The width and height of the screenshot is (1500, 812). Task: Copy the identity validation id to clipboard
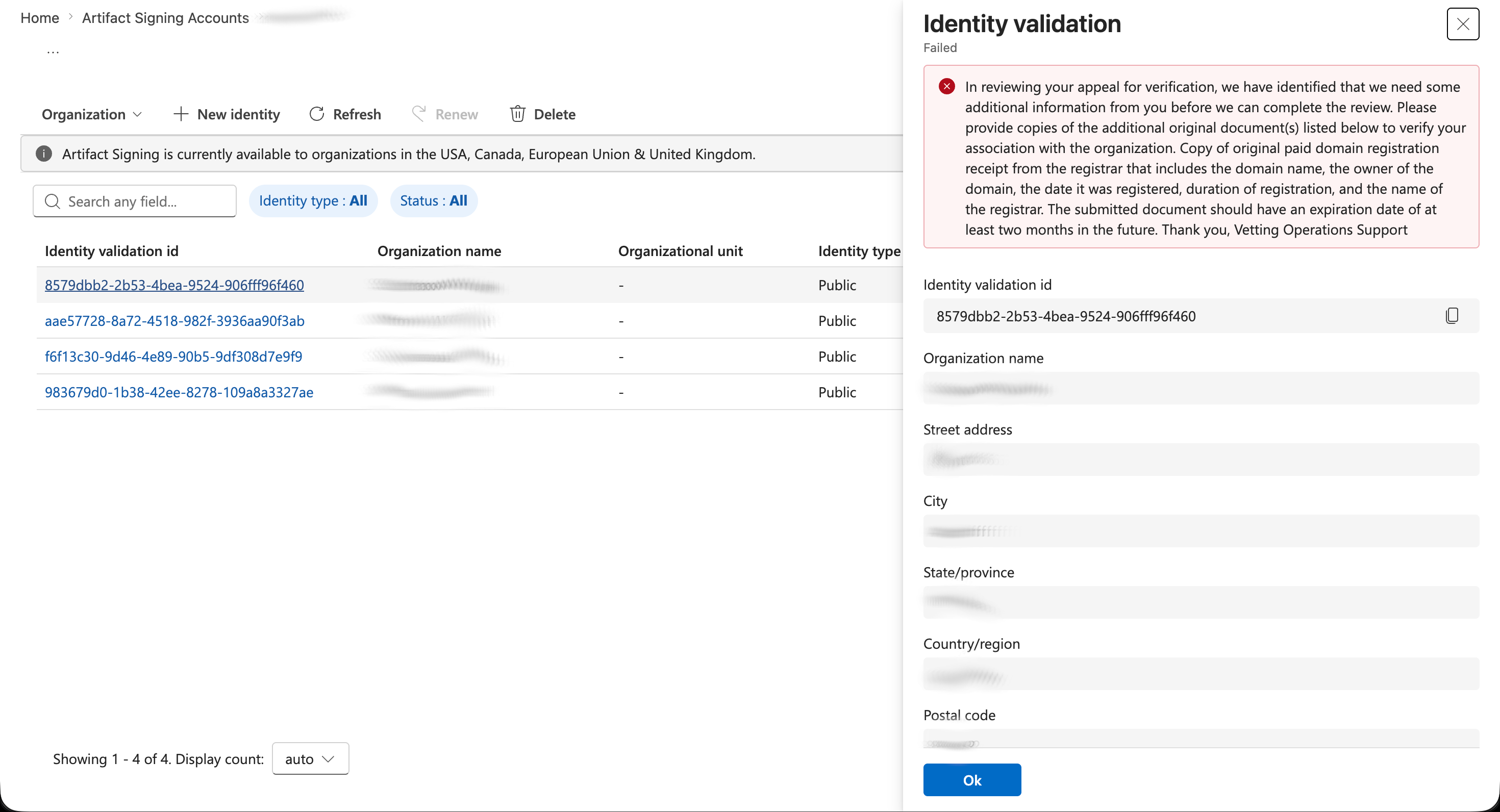pyautogui.click(x=1452, y=316)
